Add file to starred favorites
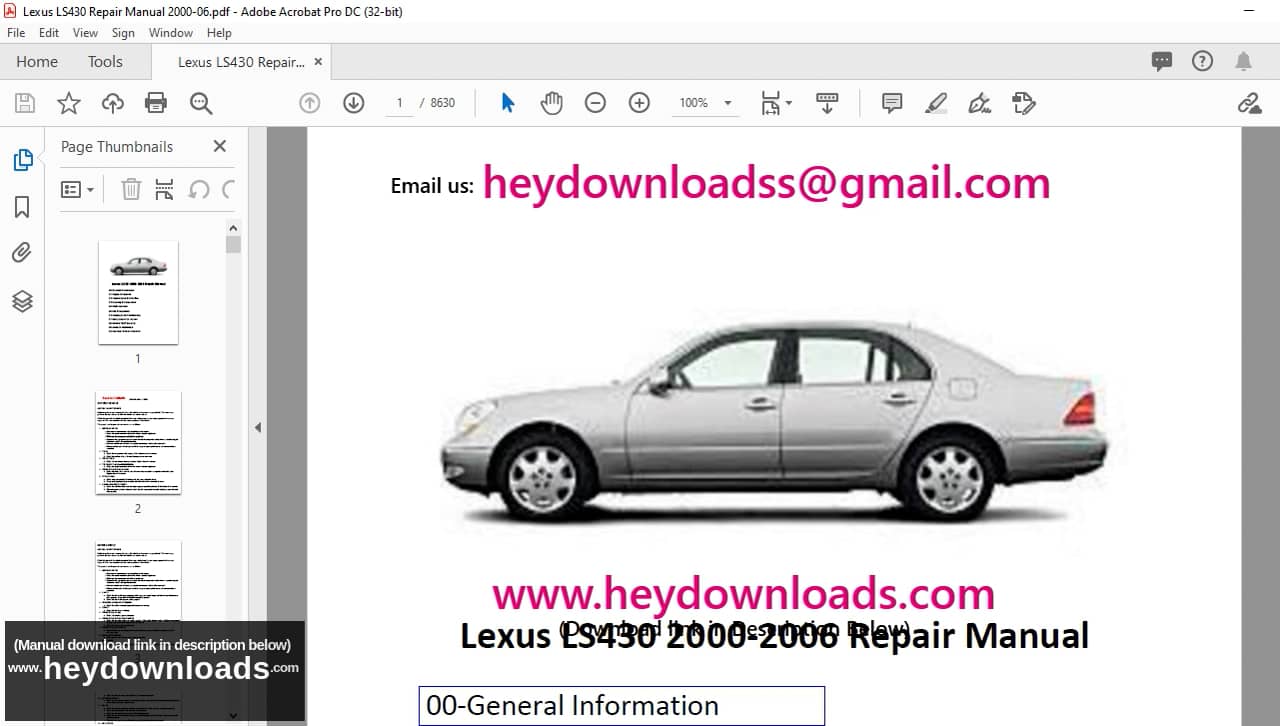 click(x=68, y=103)
